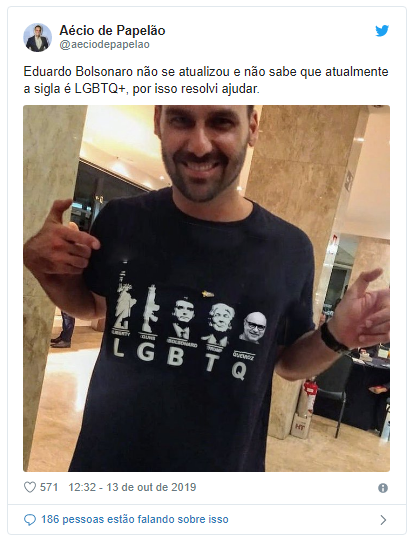Open link 186 pessoas estão falando sobre isso
This screenshot has width=414, height=541.
coord(135,519)
